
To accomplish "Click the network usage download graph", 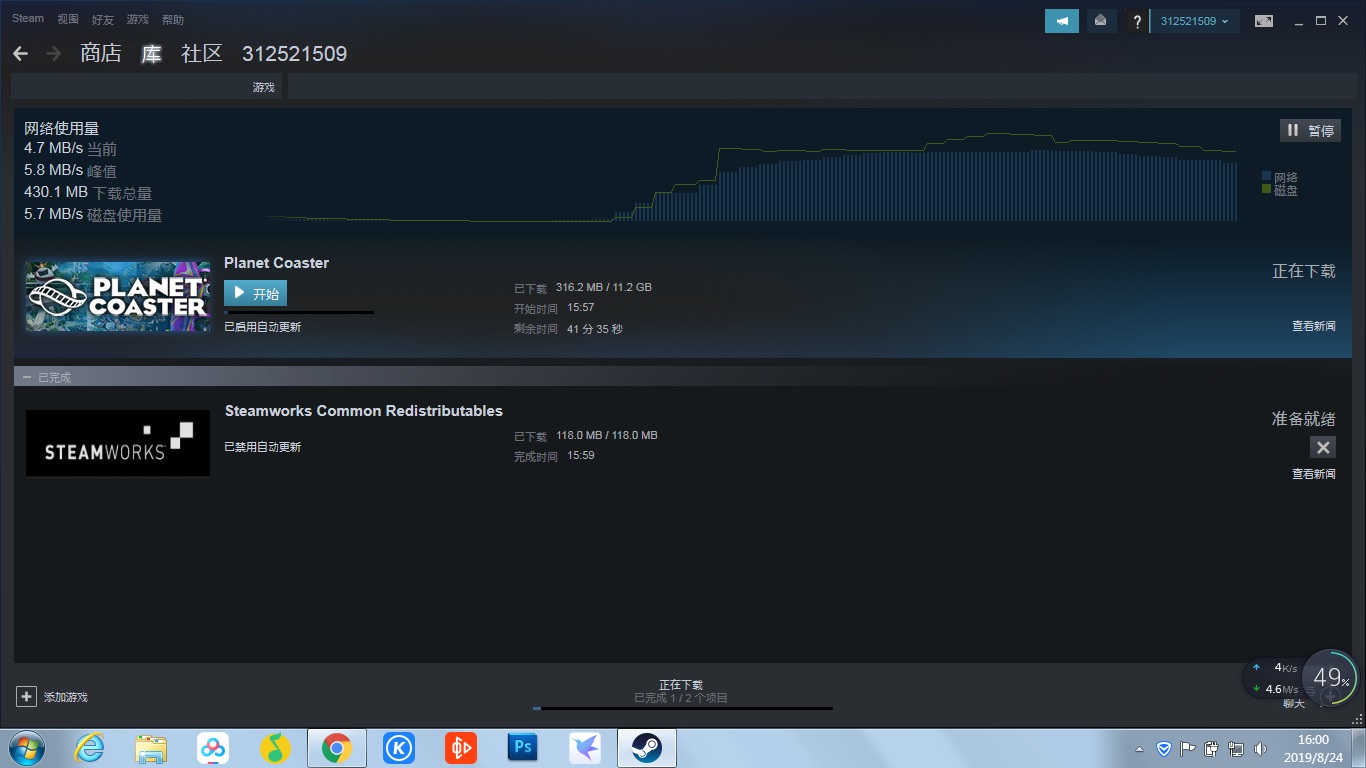I will click(x=748, y=177).
